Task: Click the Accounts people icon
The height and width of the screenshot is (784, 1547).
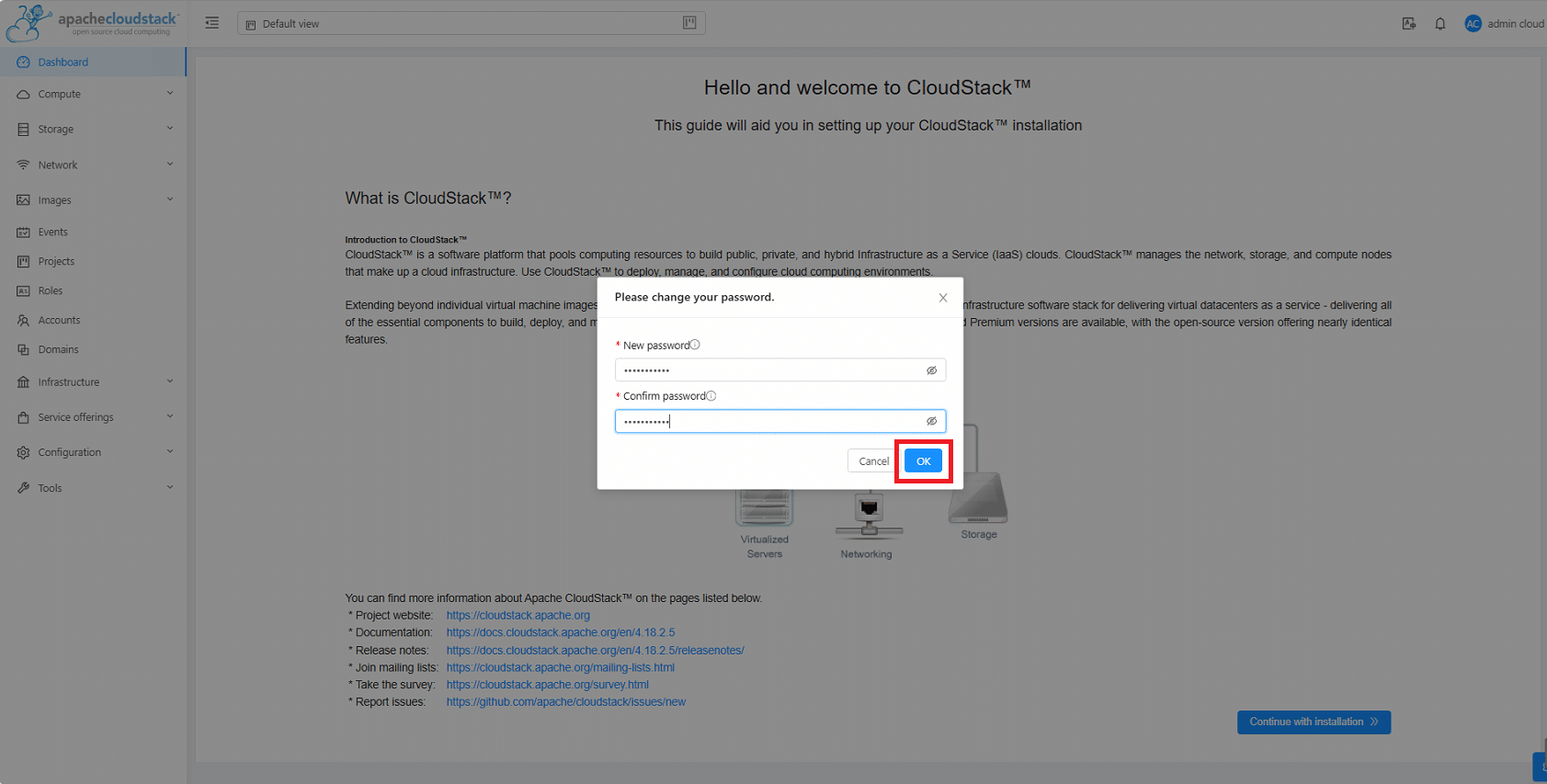Action: 23,321
